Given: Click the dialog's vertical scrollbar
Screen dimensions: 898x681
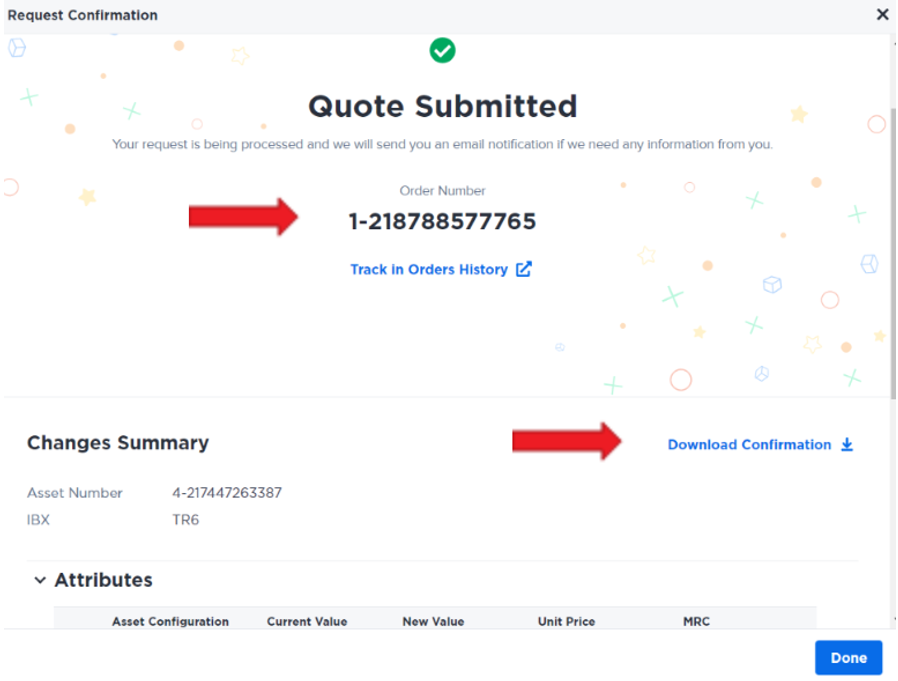Looking at the screenshot, I should tap(893, 252).
